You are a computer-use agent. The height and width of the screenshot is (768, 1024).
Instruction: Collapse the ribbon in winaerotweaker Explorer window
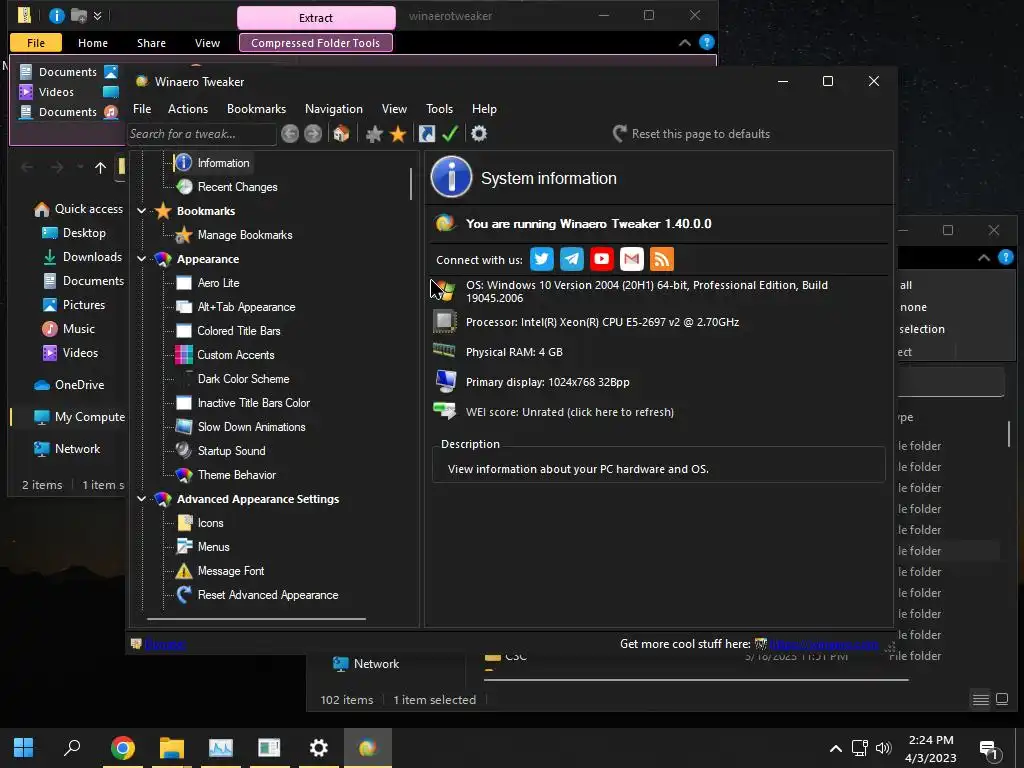pos(684,42)
